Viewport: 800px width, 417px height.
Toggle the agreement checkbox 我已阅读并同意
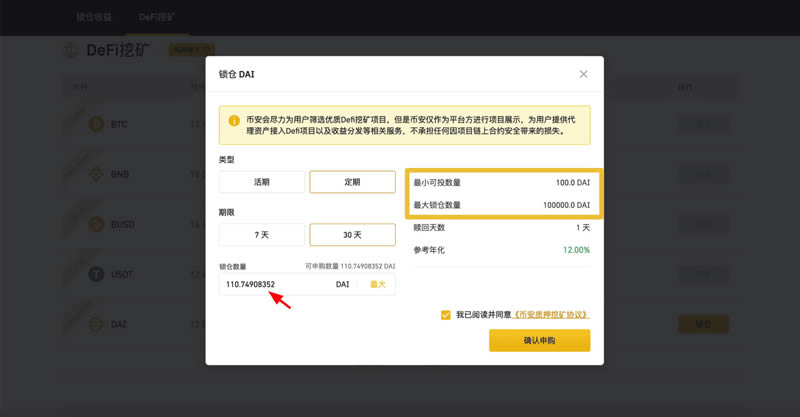(446, 315)
